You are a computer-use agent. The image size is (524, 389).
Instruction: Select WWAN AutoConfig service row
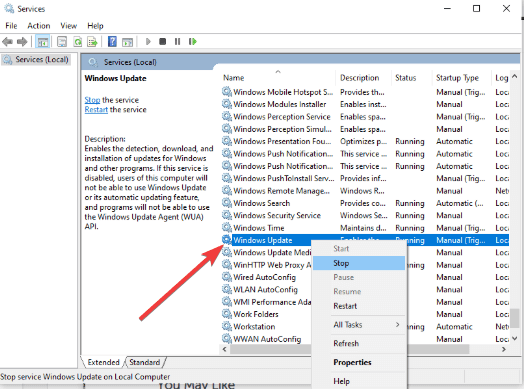pos(267,339)
